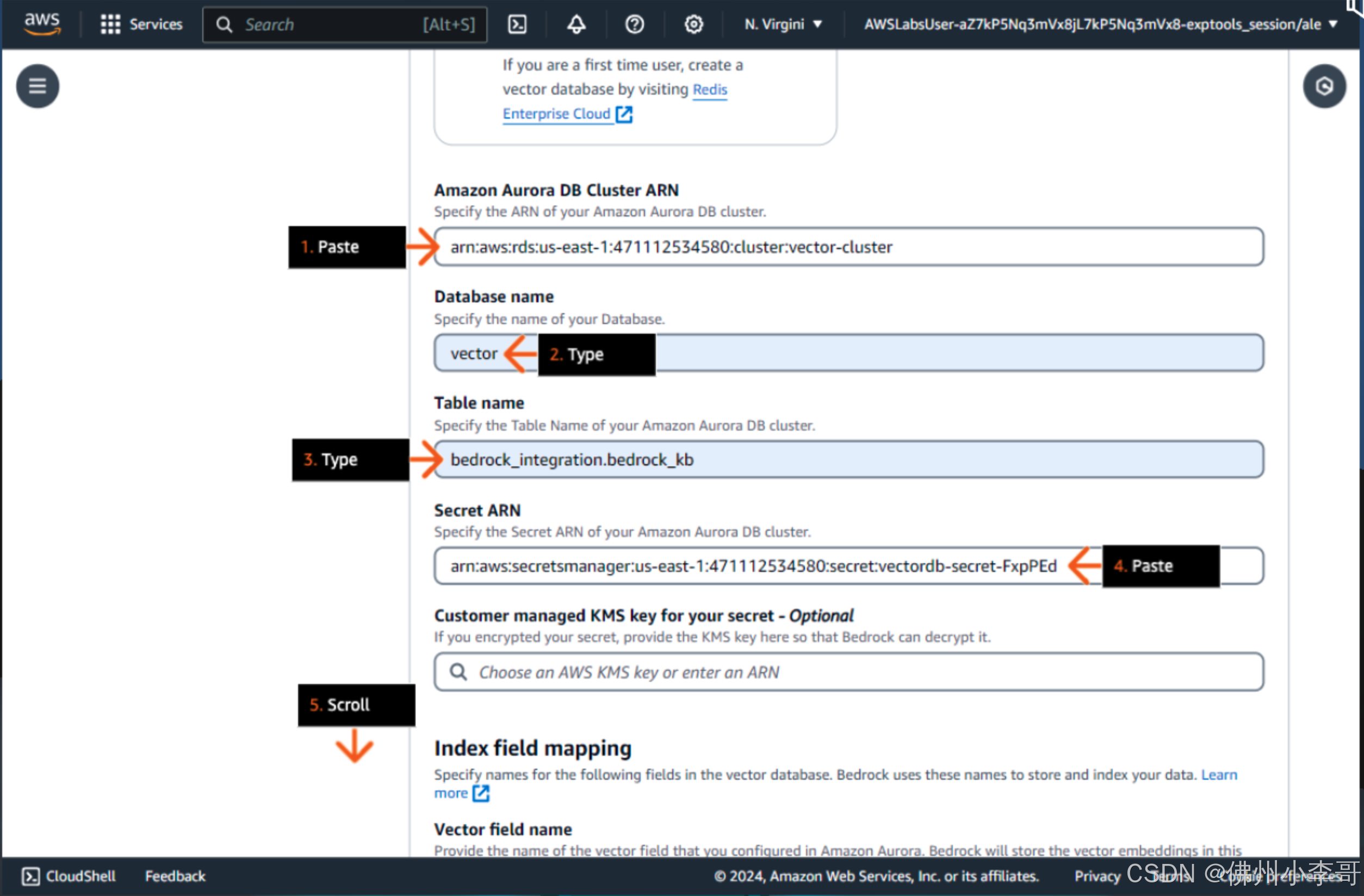Image resolution: width=1364 pixels, height=896 pixels.
Task: Open the settings gear icon
Action: coord(693,24)
